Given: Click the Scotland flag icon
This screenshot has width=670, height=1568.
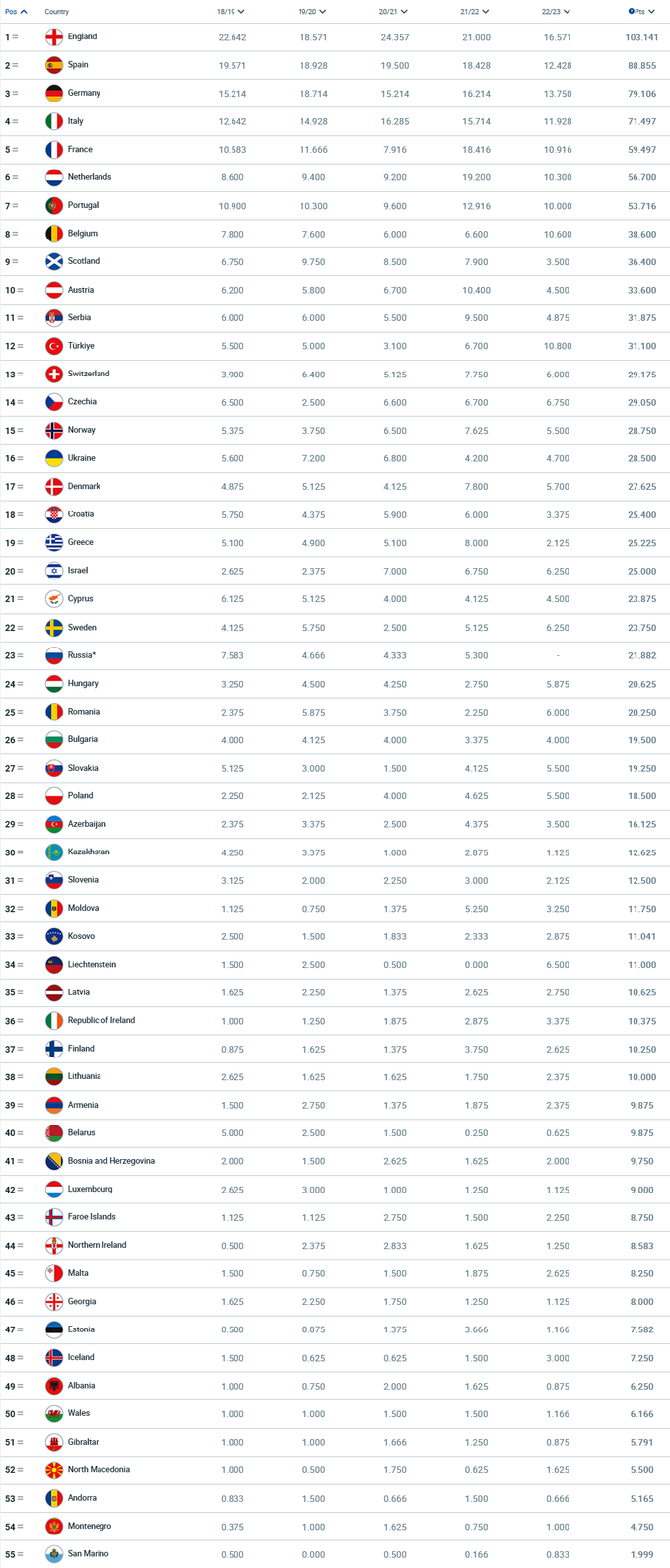Looking at the screenshot, I should click(54, 262).
